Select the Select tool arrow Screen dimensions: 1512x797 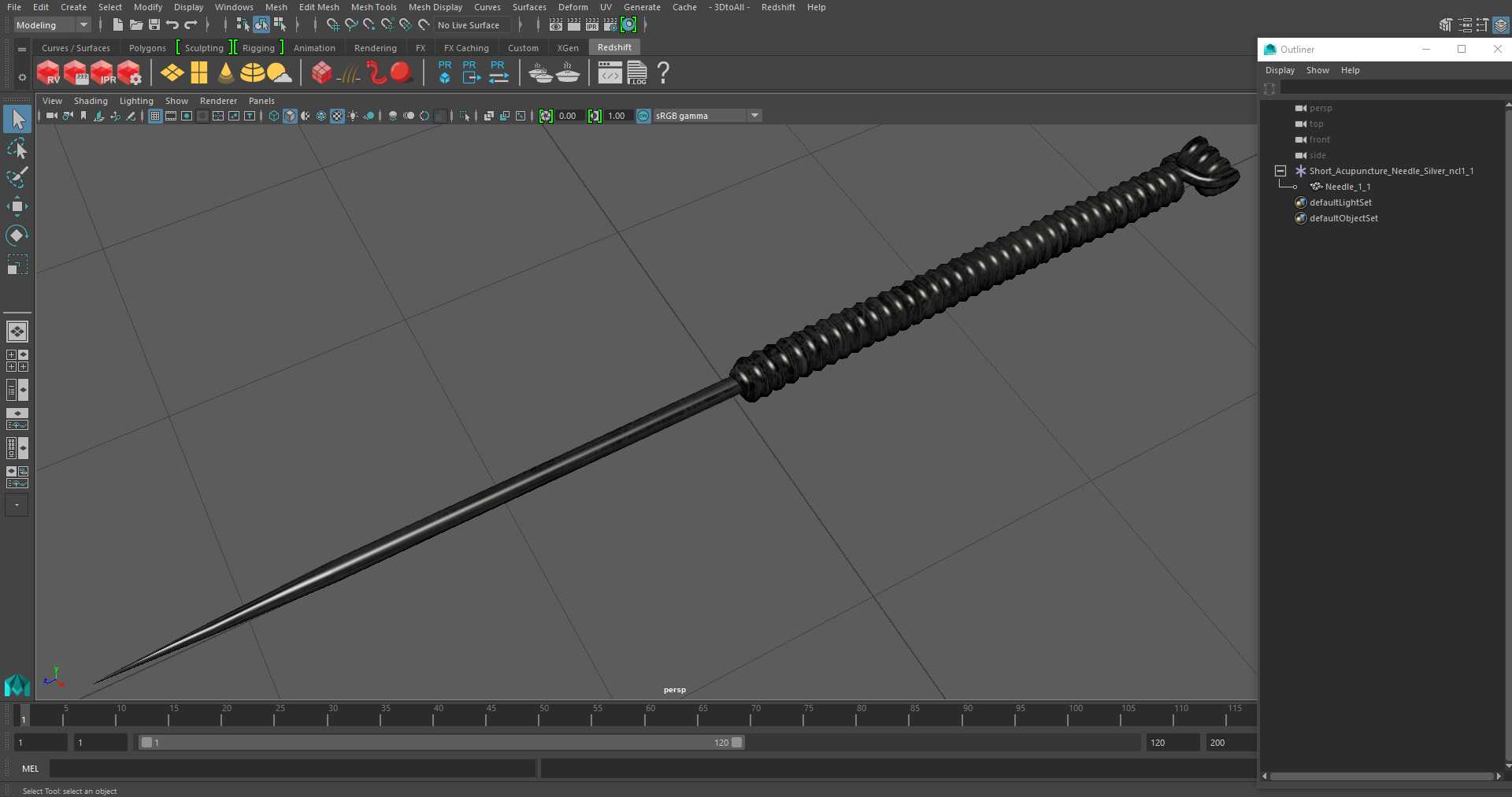tap(17, 119)
